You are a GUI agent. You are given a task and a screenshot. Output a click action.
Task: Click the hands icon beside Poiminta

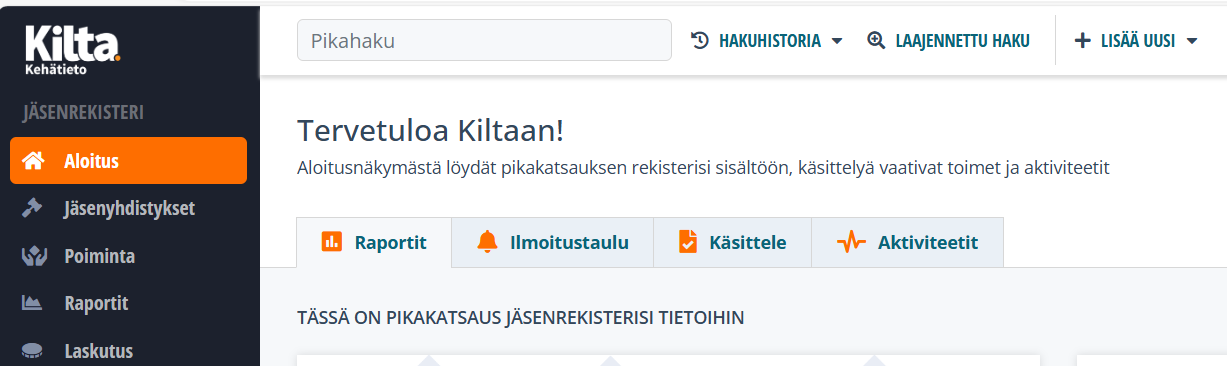(x=33, y=256)
